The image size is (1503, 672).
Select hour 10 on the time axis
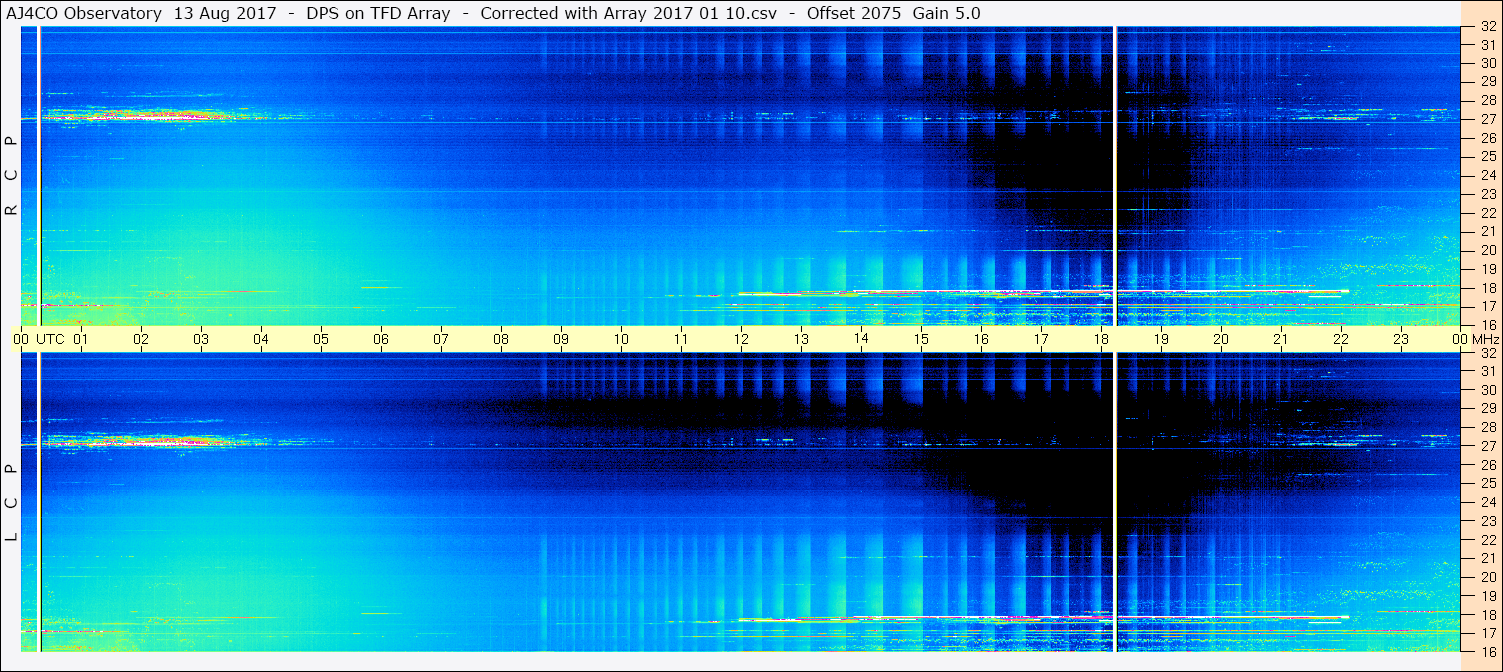point(621,339)
